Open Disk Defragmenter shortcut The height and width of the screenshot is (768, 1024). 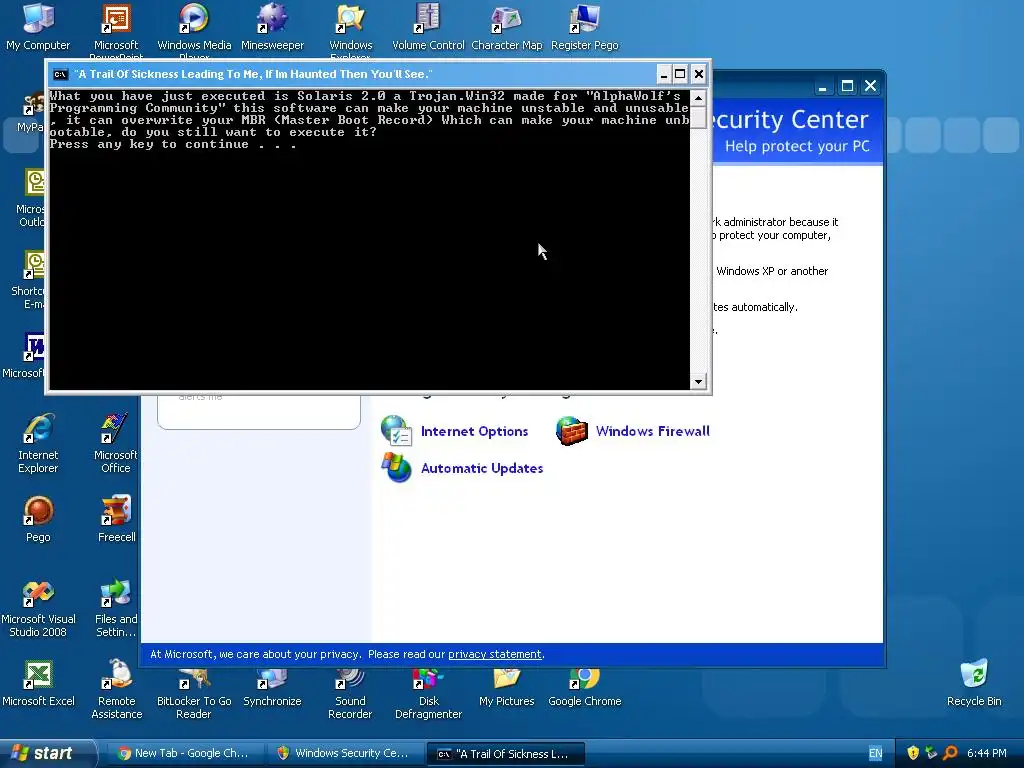tap(428, 694)
